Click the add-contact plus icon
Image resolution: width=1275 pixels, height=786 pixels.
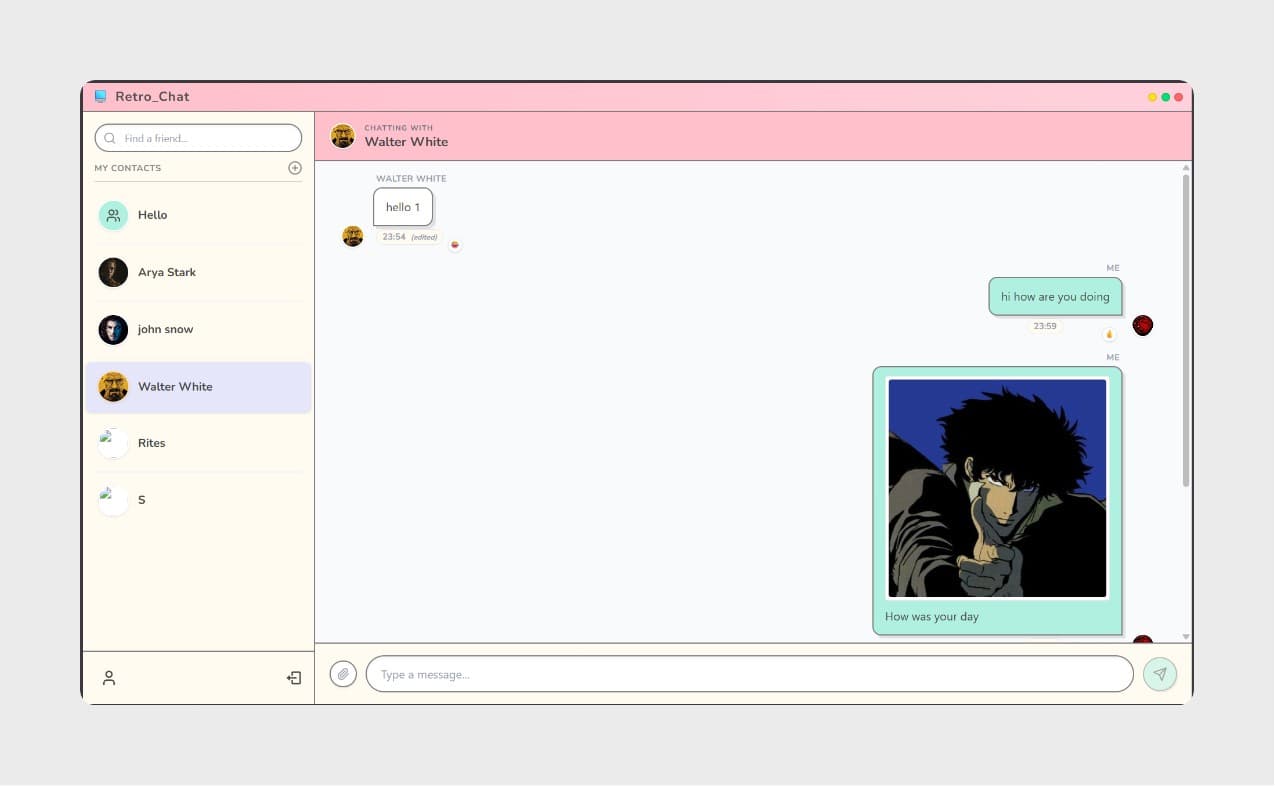(295, 167)
